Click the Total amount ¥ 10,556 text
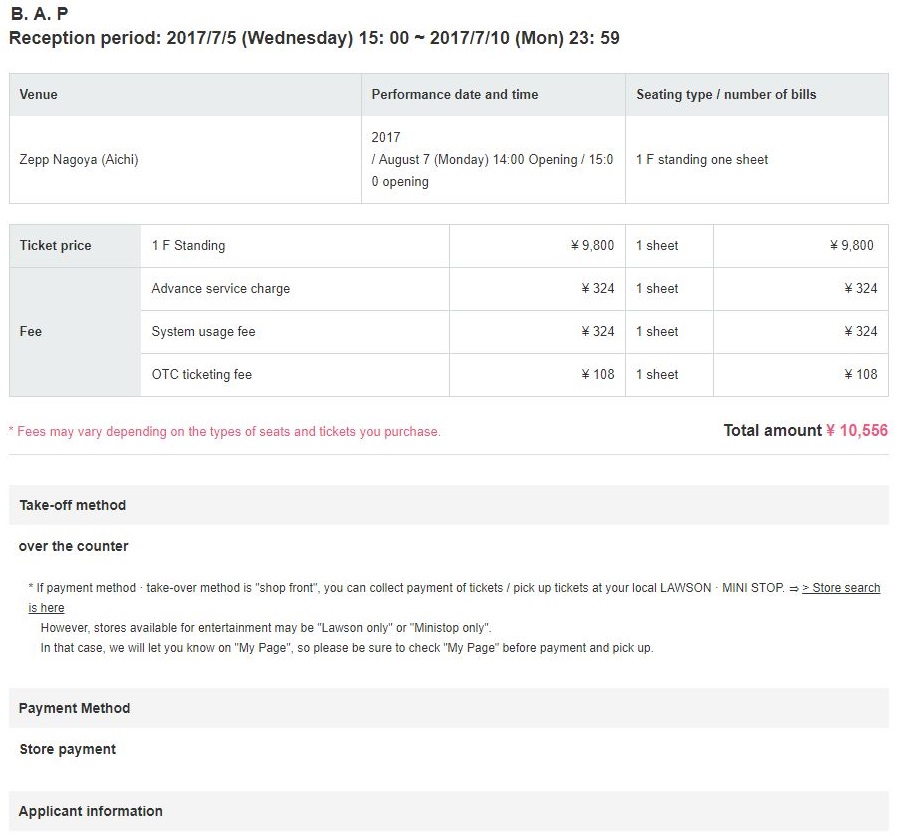Viewport: 920px width, 836px height. point(805,431)
